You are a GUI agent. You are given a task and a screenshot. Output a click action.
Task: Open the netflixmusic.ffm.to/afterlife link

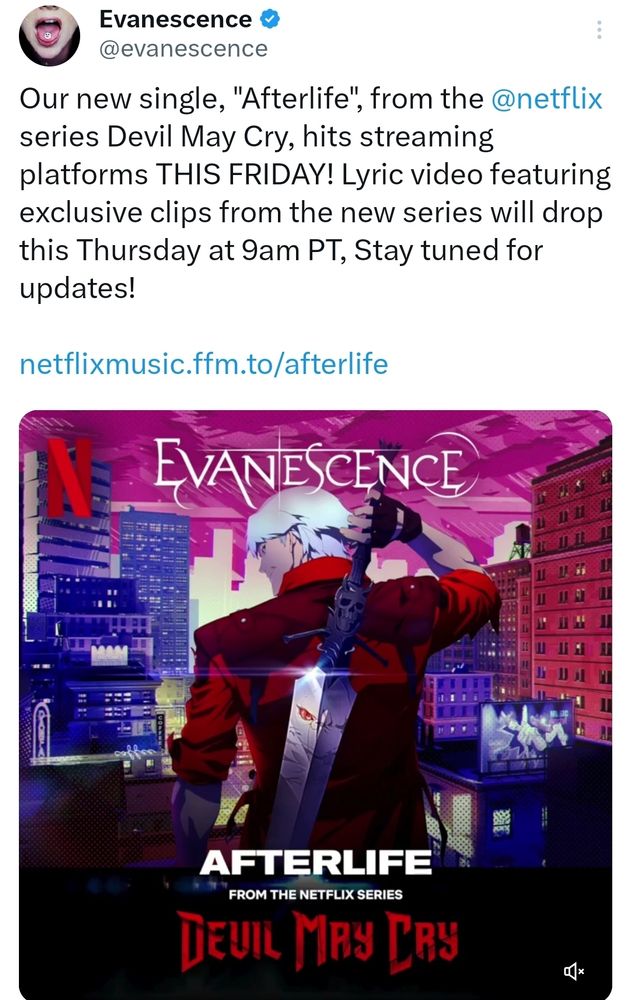(x=203, y=364)
